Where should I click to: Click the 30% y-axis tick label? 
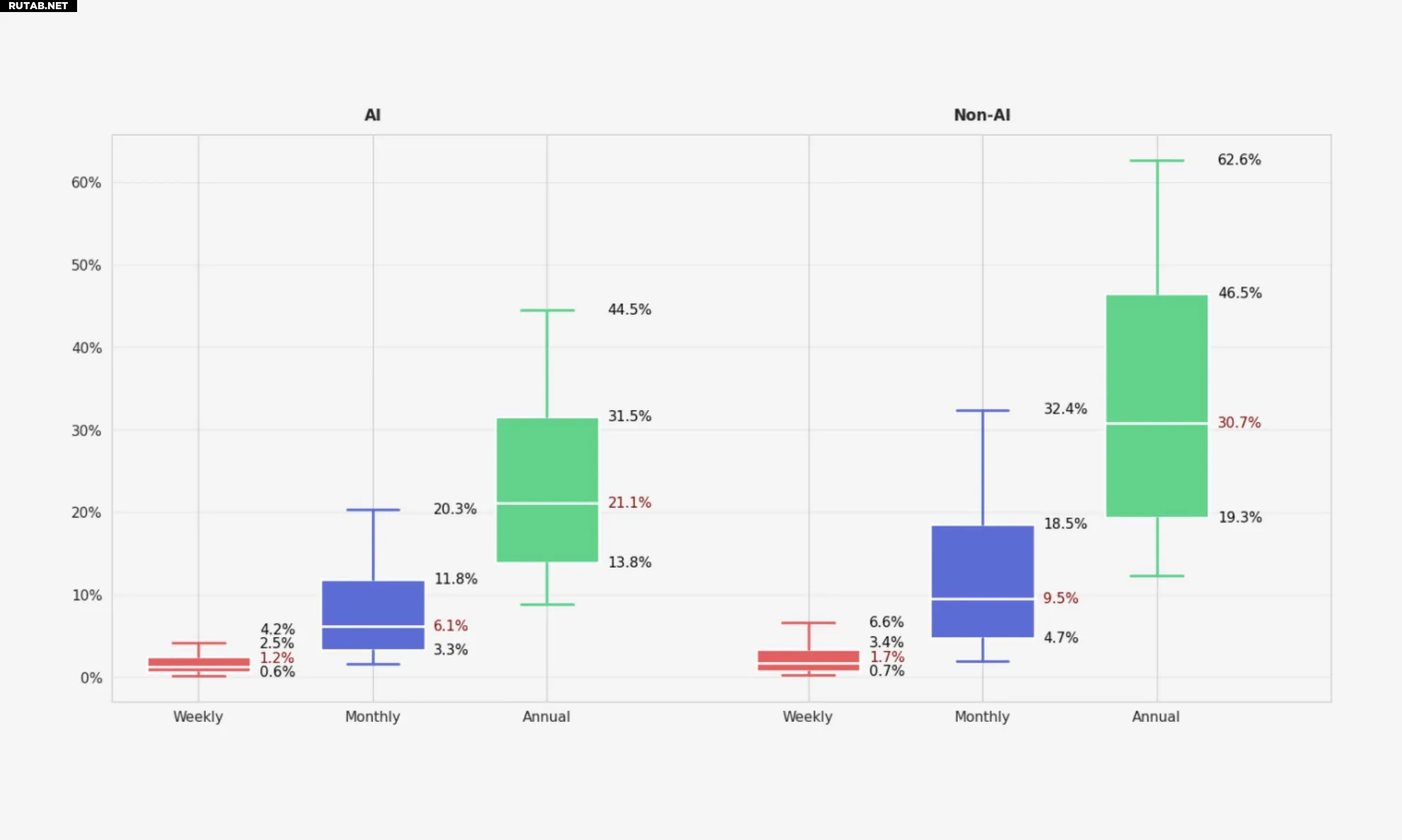[x=86, y=431]
